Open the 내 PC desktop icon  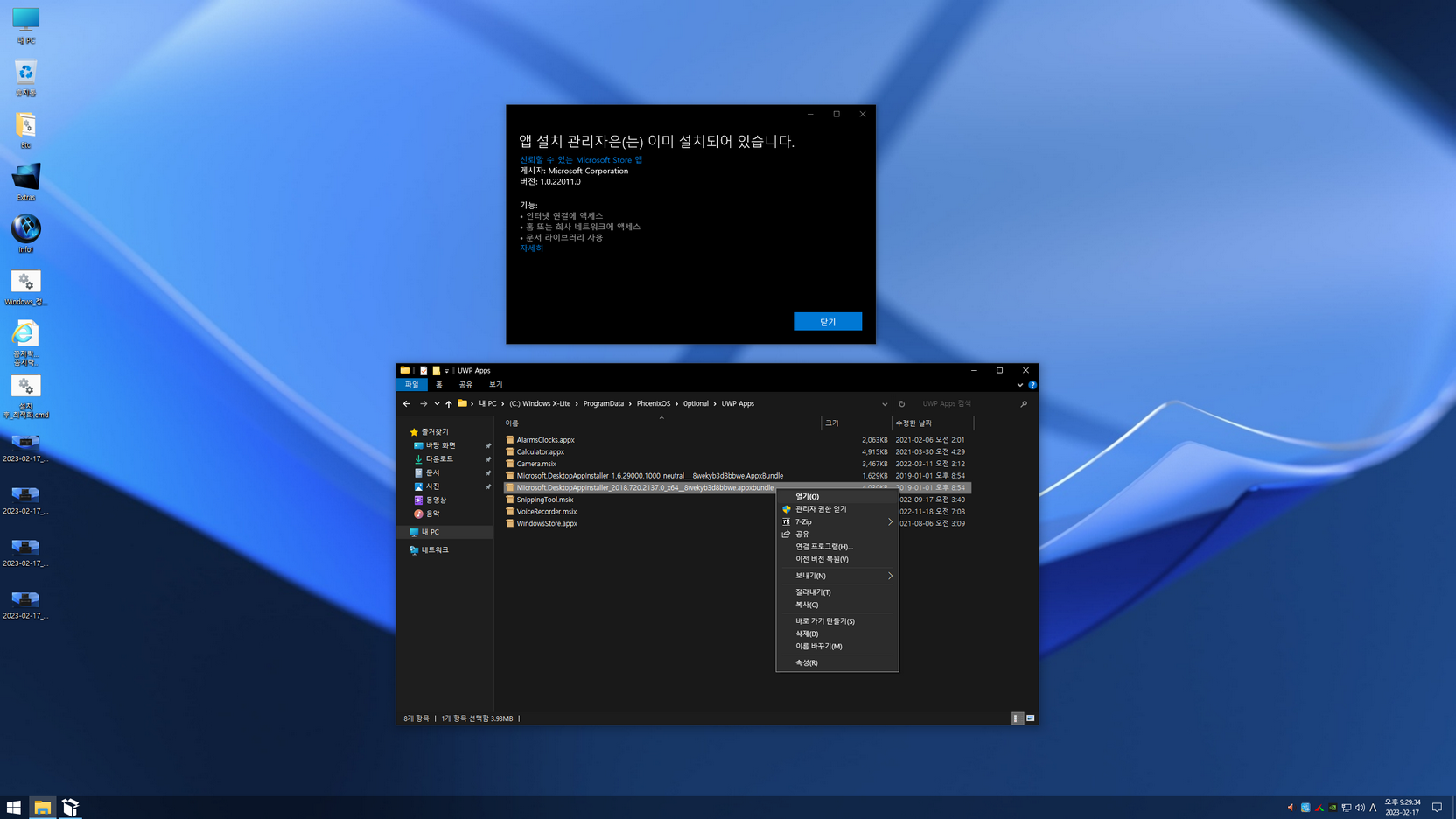click(x=25, y=25)
